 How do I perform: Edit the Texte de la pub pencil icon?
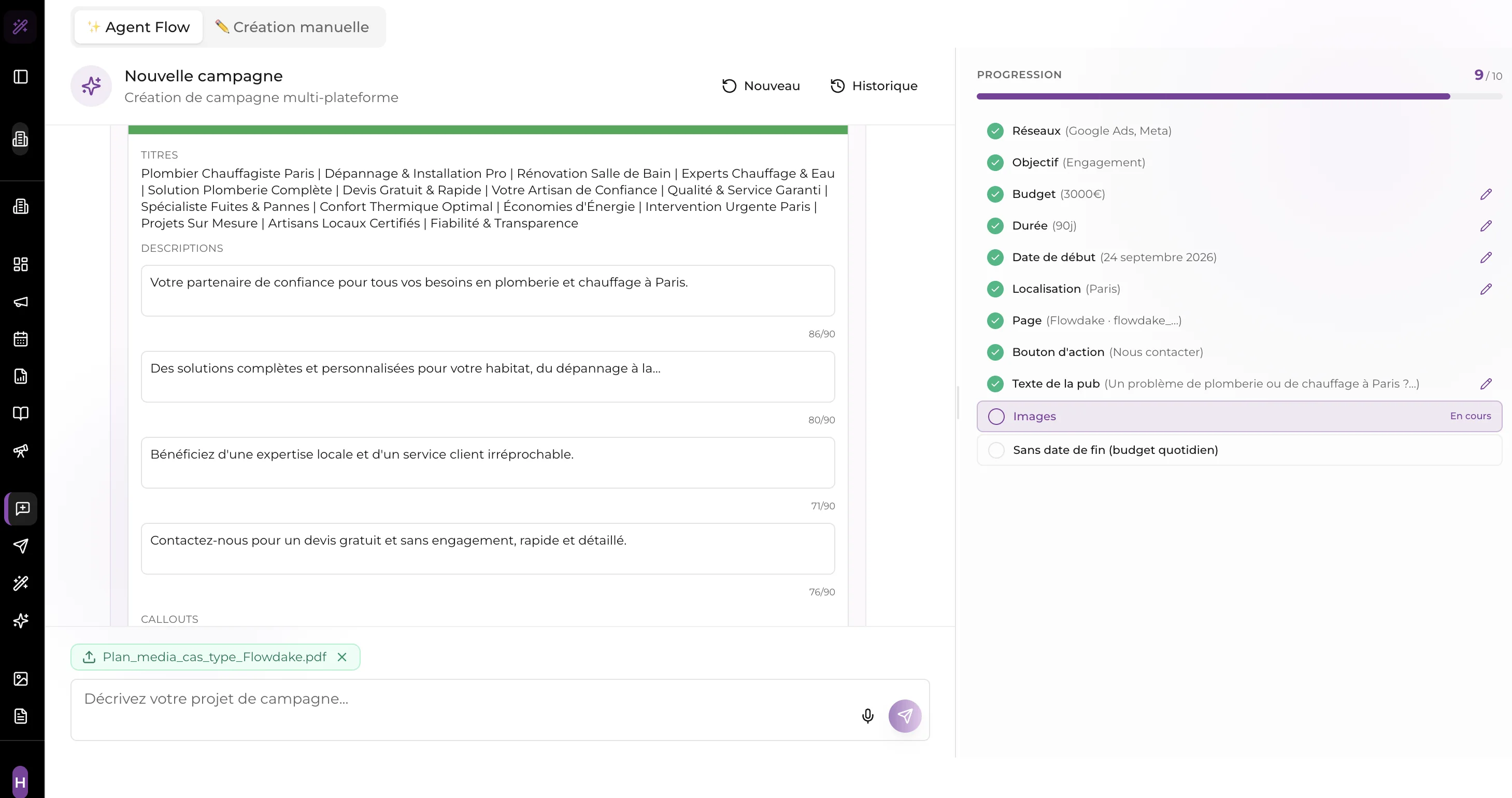pyautogui.click(x=1486, y=384)
